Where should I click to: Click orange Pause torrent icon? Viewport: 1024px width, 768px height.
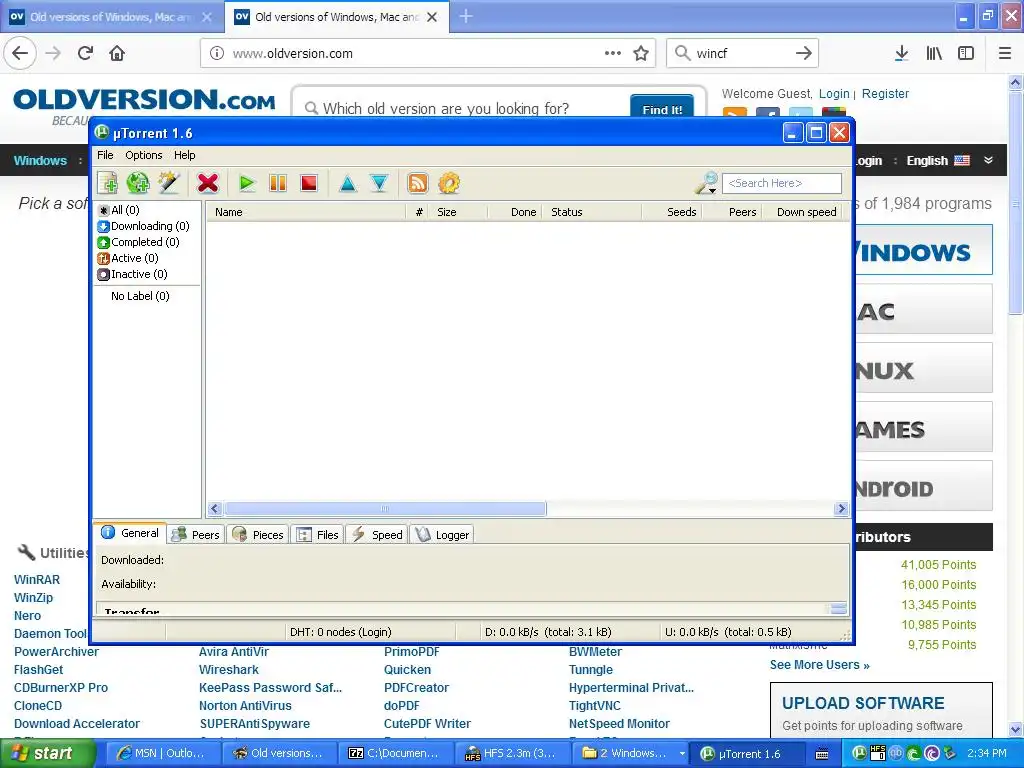278,184
